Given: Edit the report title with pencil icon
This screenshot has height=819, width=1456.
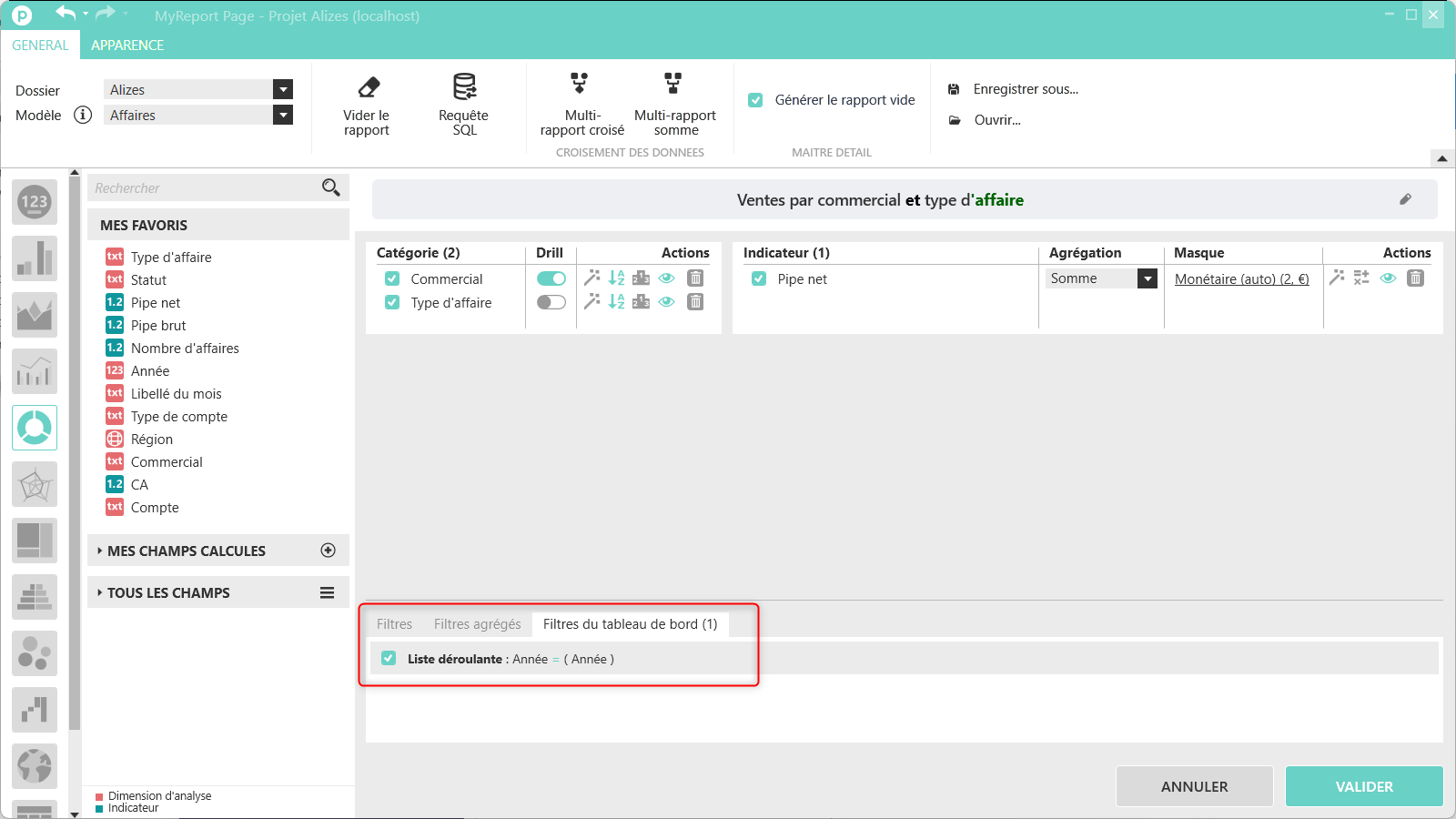Looking at the screenshot, I should pos(1405,199).
